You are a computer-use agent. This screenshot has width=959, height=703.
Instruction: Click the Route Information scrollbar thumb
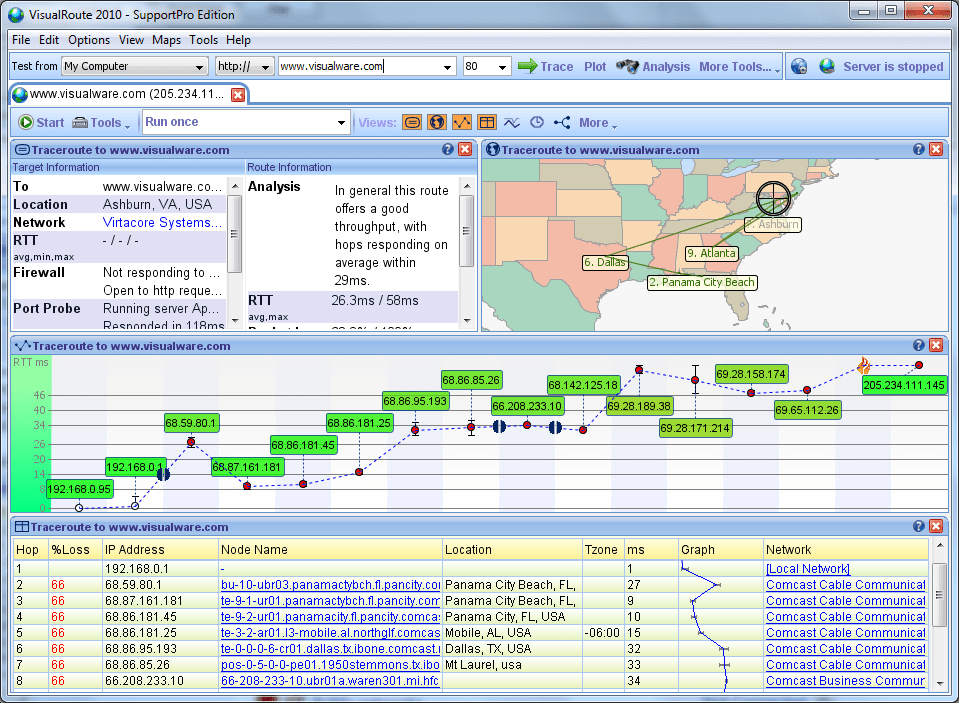coord(467,231)
